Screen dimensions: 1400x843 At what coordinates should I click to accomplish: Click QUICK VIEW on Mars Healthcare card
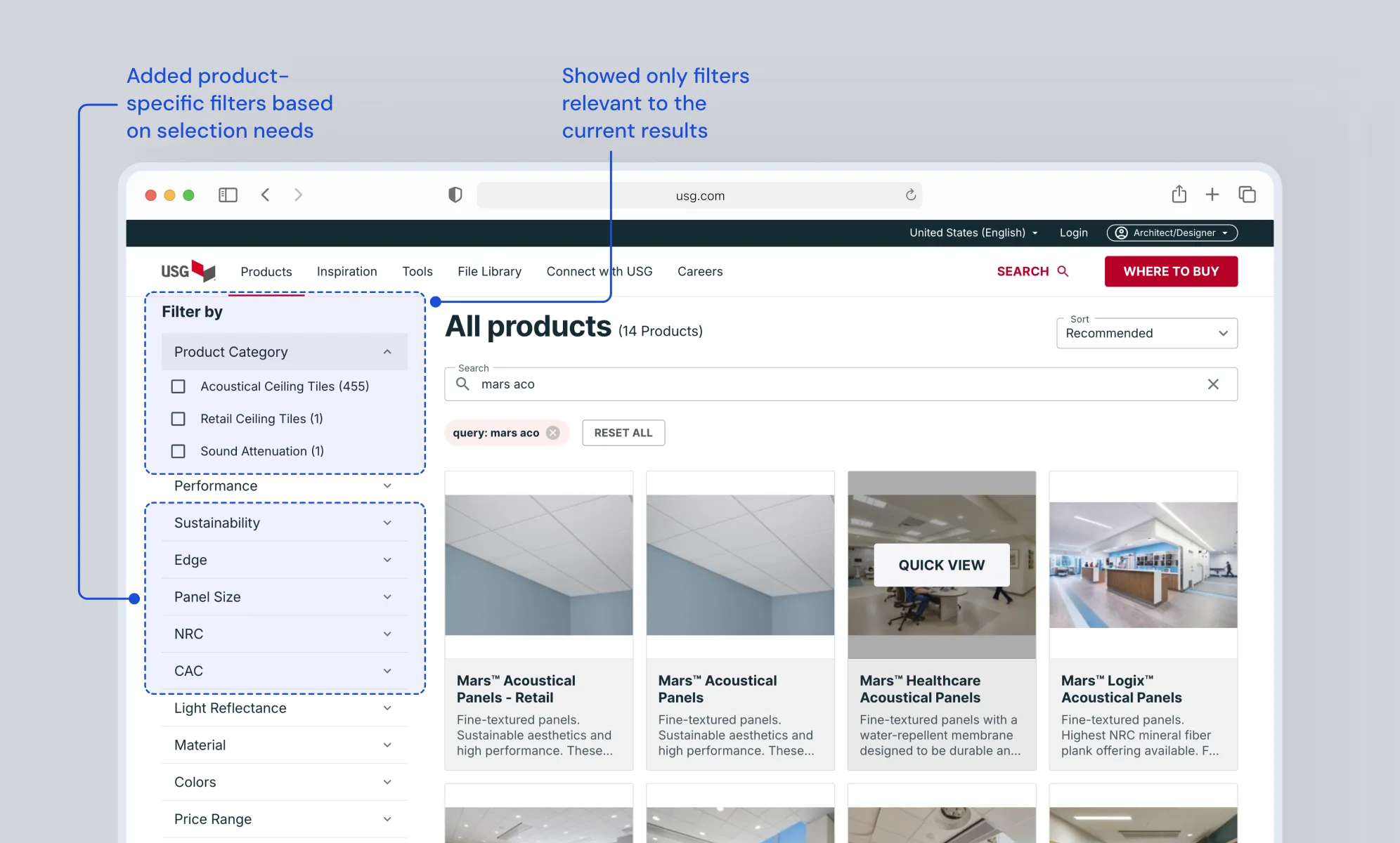coord(941,565)
